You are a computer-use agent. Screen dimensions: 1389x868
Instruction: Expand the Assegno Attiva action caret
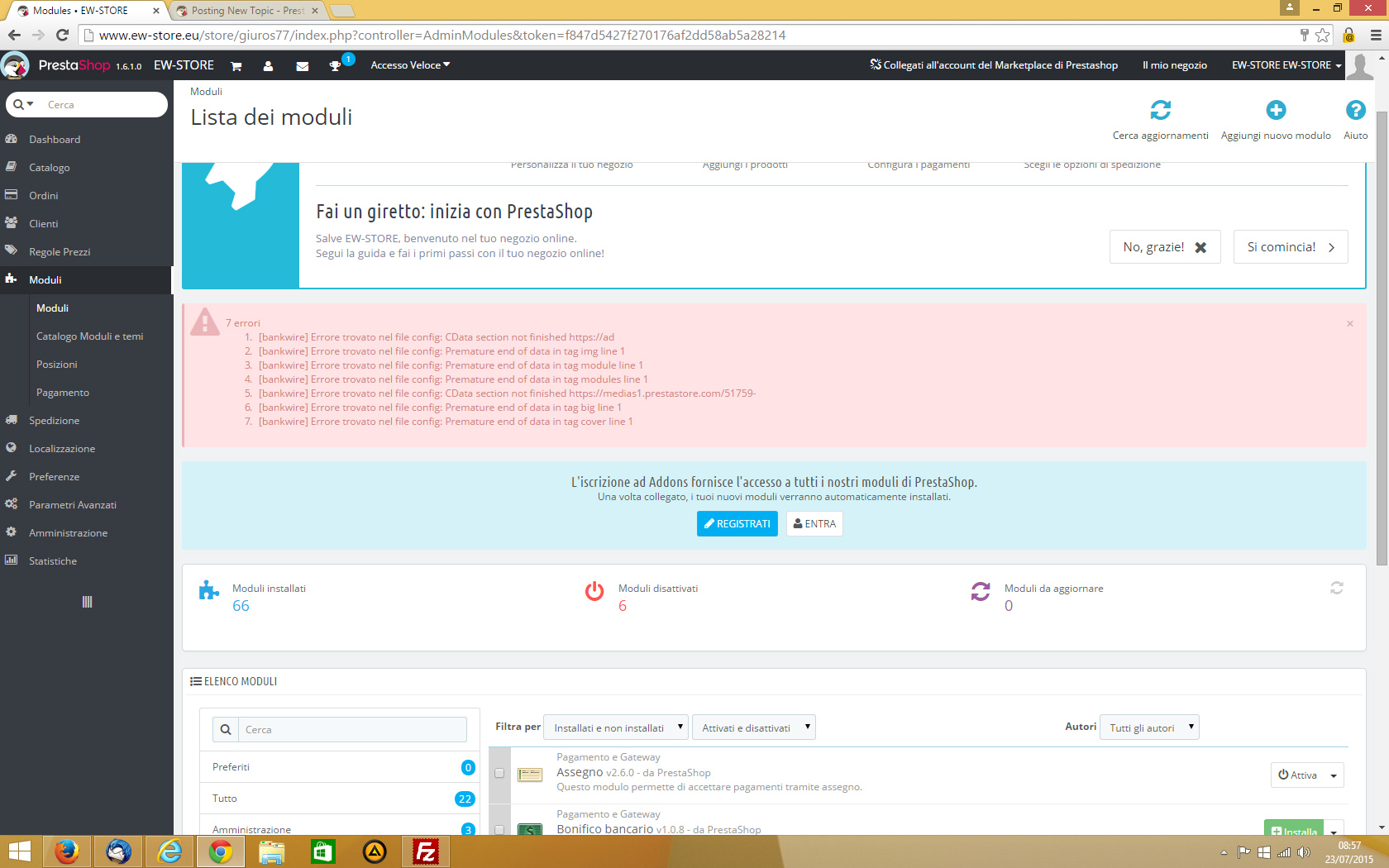tap(1334, 775)
